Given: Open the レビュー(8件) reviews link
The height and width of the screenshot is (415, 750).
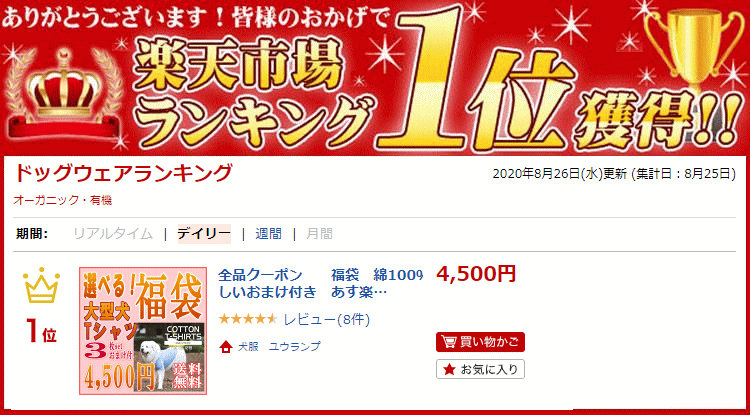Looking at the screenshot, I should [327, 319].
